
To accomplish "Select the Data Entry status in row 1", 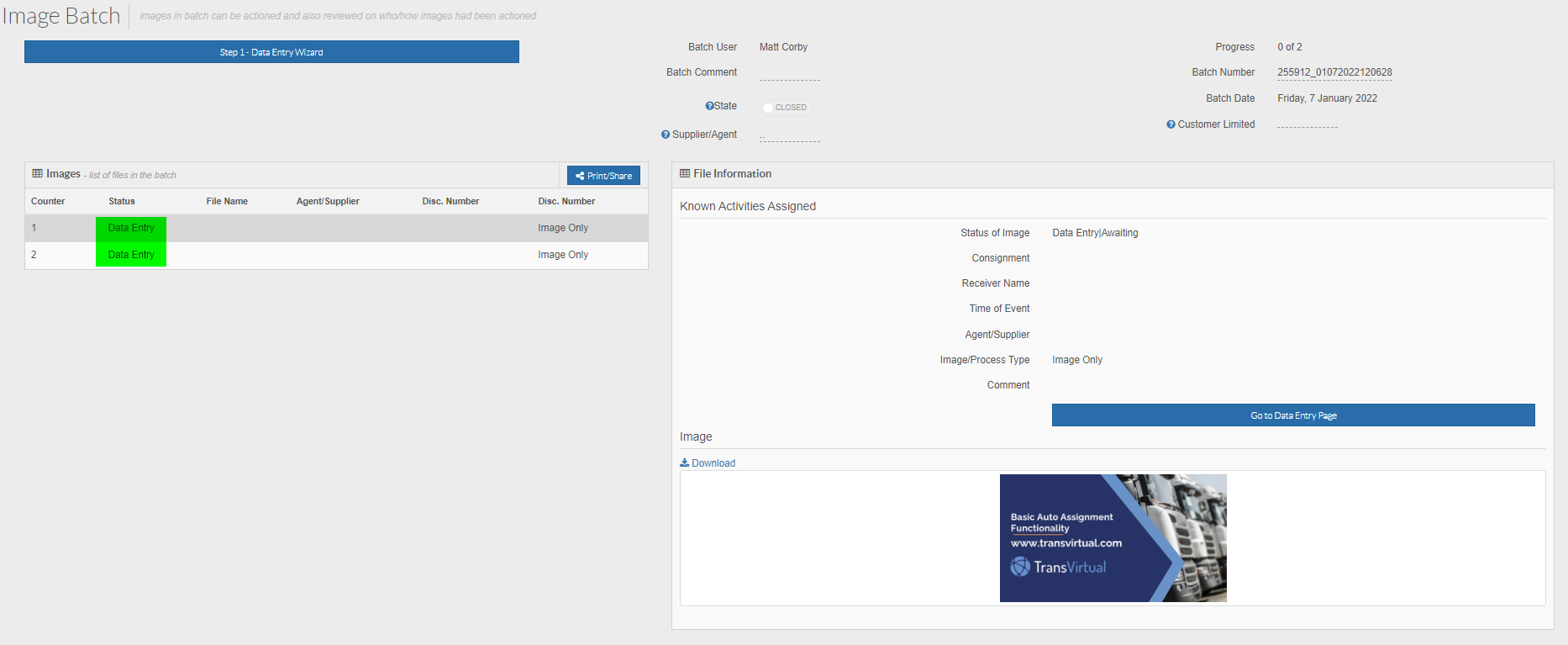I will point(131,228).
